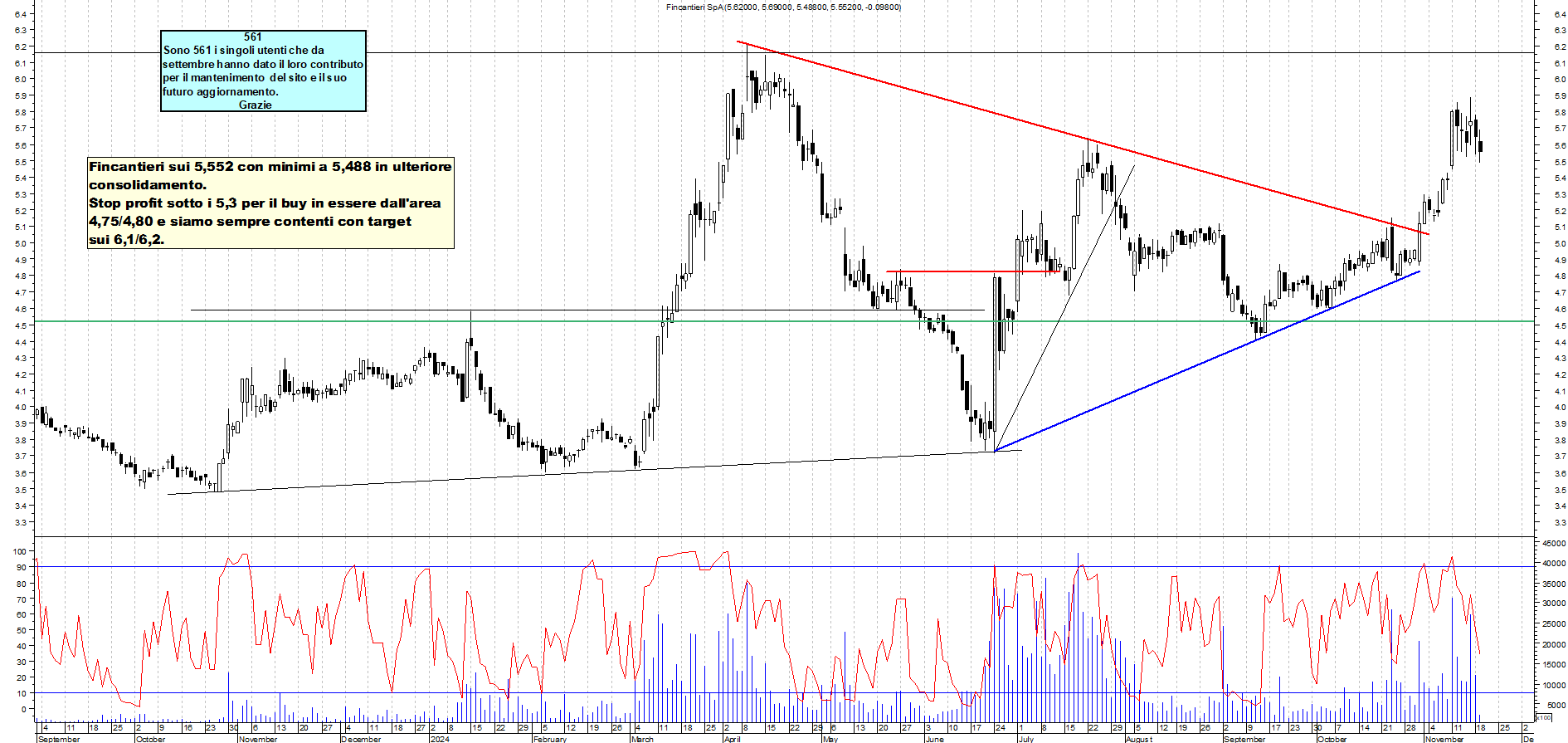Screen dimensions: 1568x743
Task: Click the 'sui 6,1/6,2.' target text
Action: [x=126, y=239]
